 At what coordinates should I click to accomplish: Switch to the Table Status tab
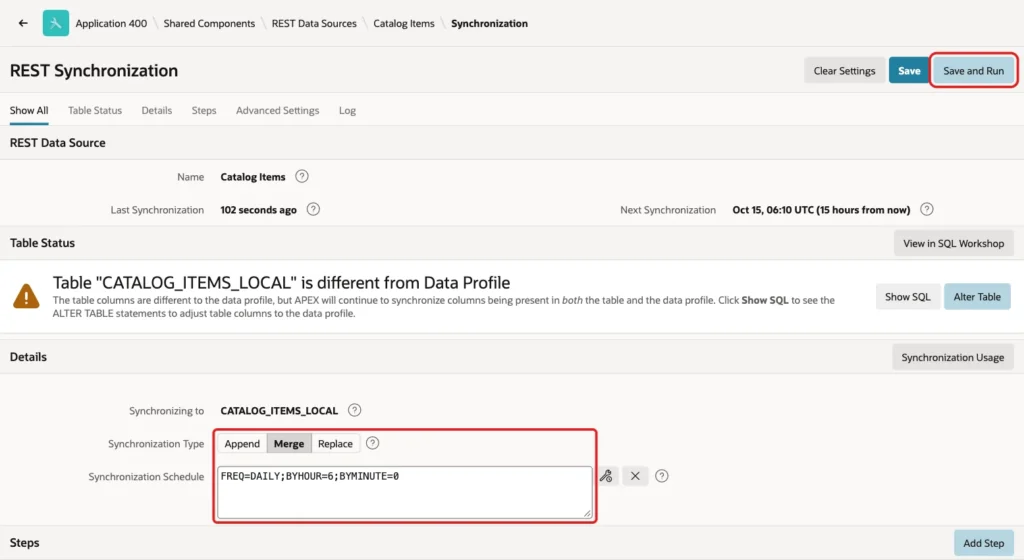click(x=95, y=110)
